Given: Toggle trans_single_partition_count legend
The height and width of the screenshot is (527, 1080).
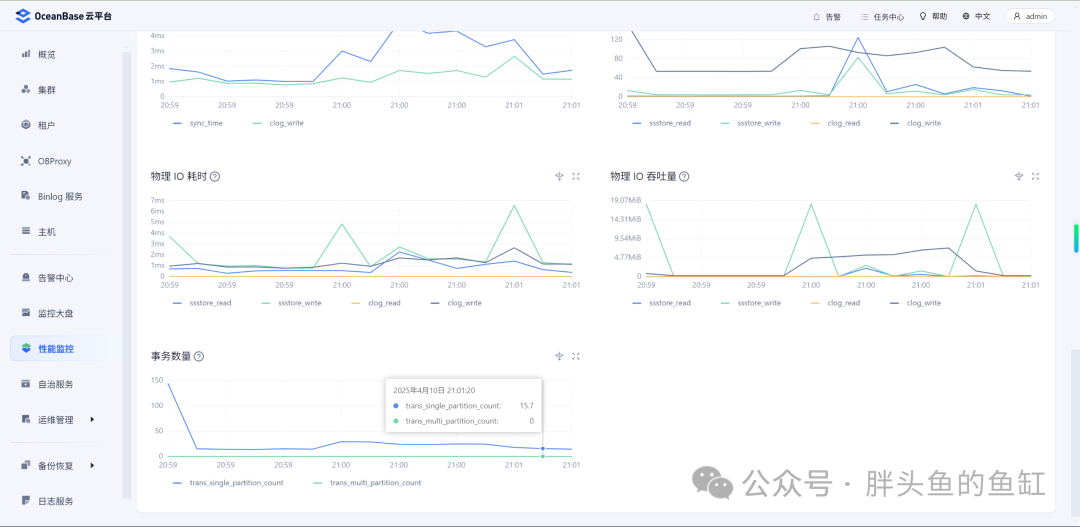Looking at the screenshot, I should click(x=228, y=483).
